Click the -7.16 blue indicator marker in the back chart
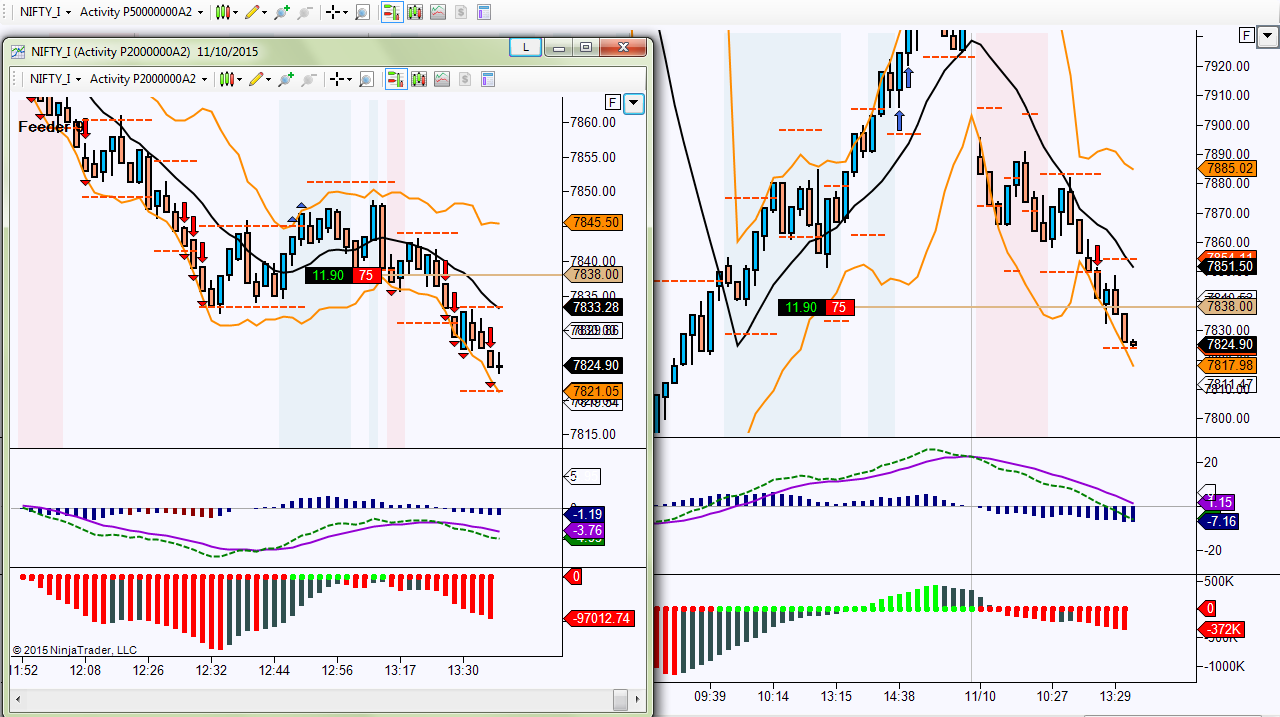Screen dimensions: 1280x717 (1219, 521)
